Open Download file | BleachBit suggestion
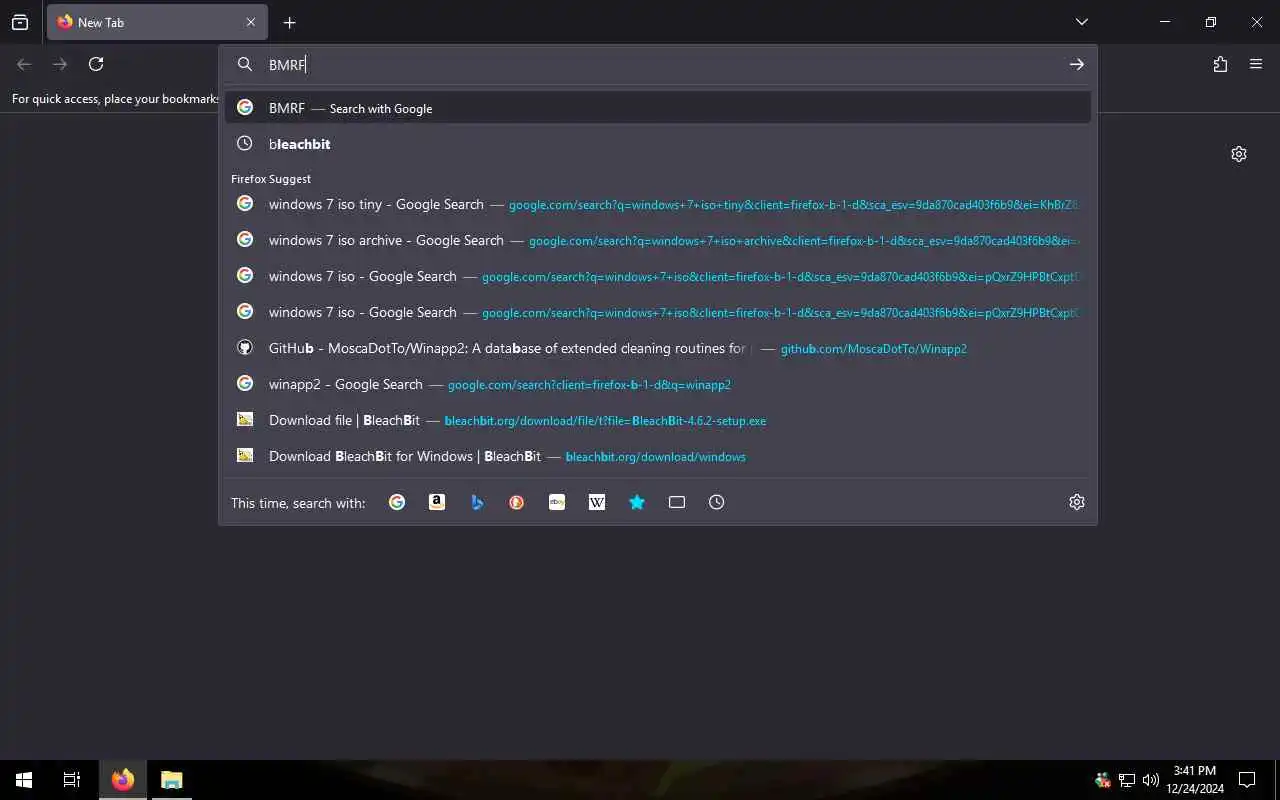Viewport: 1280px width, 800px height. (658, 420)
